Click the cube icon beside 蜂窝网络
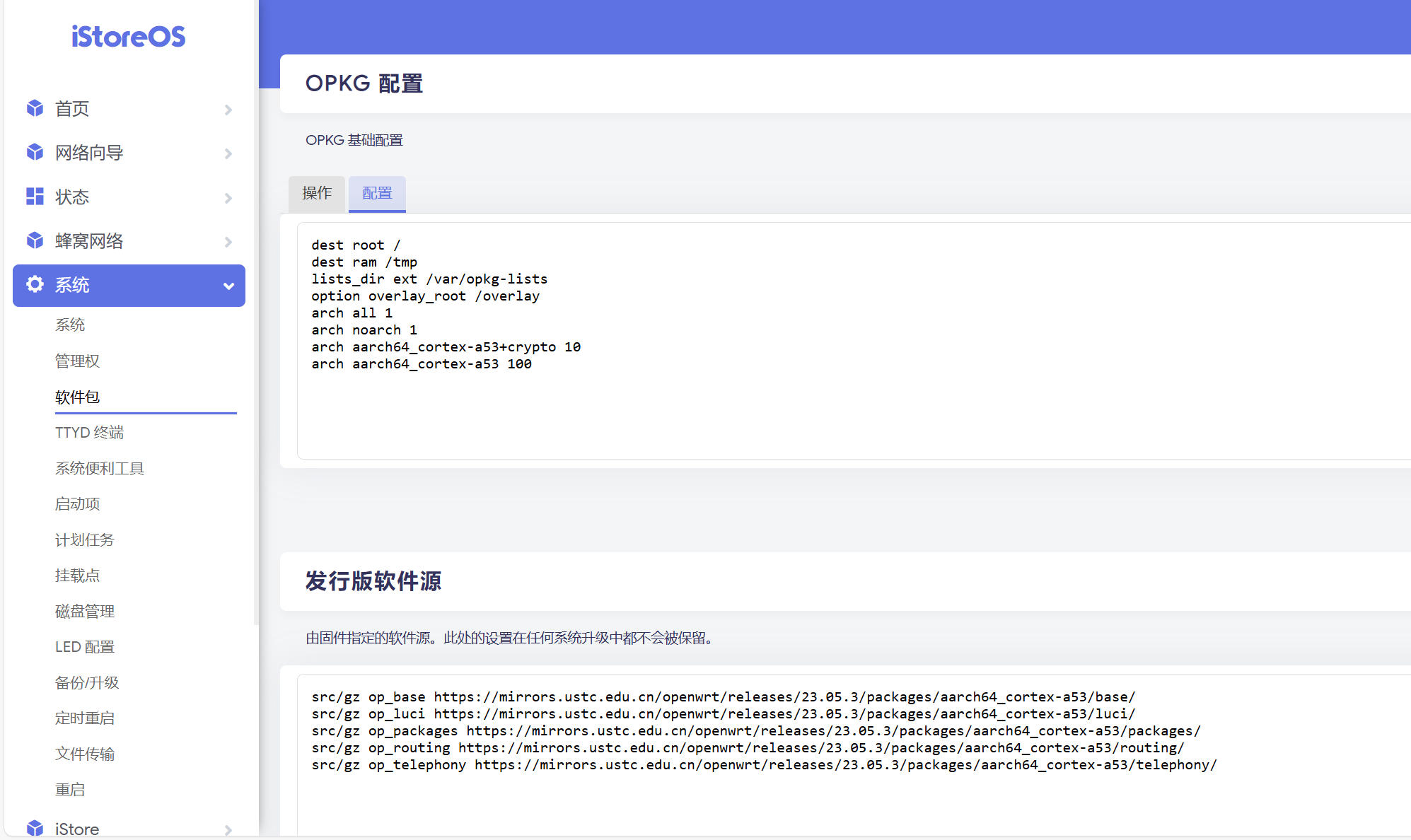The image size is (1411, 840). (35, 240)
